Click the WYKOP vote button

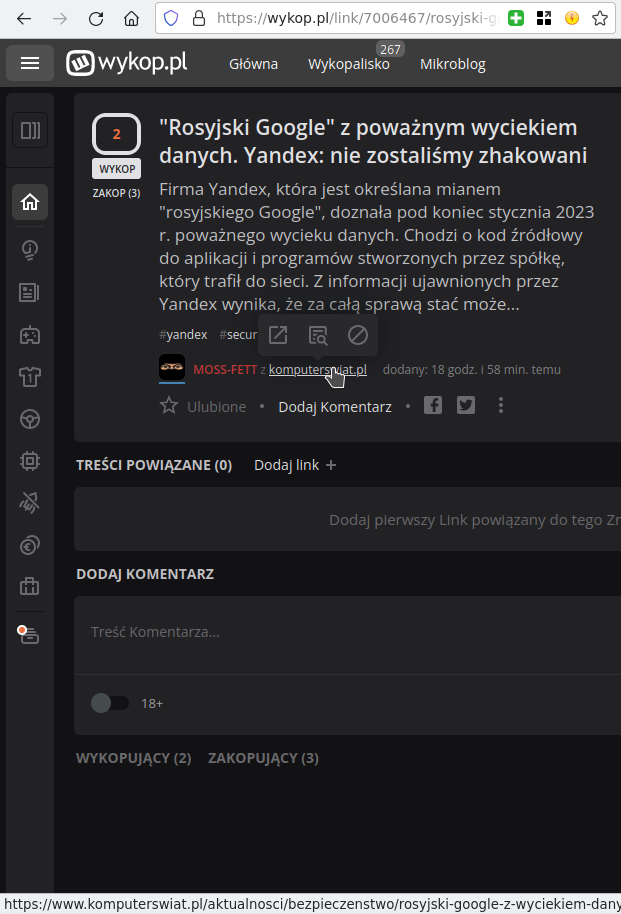pos(117,169)
